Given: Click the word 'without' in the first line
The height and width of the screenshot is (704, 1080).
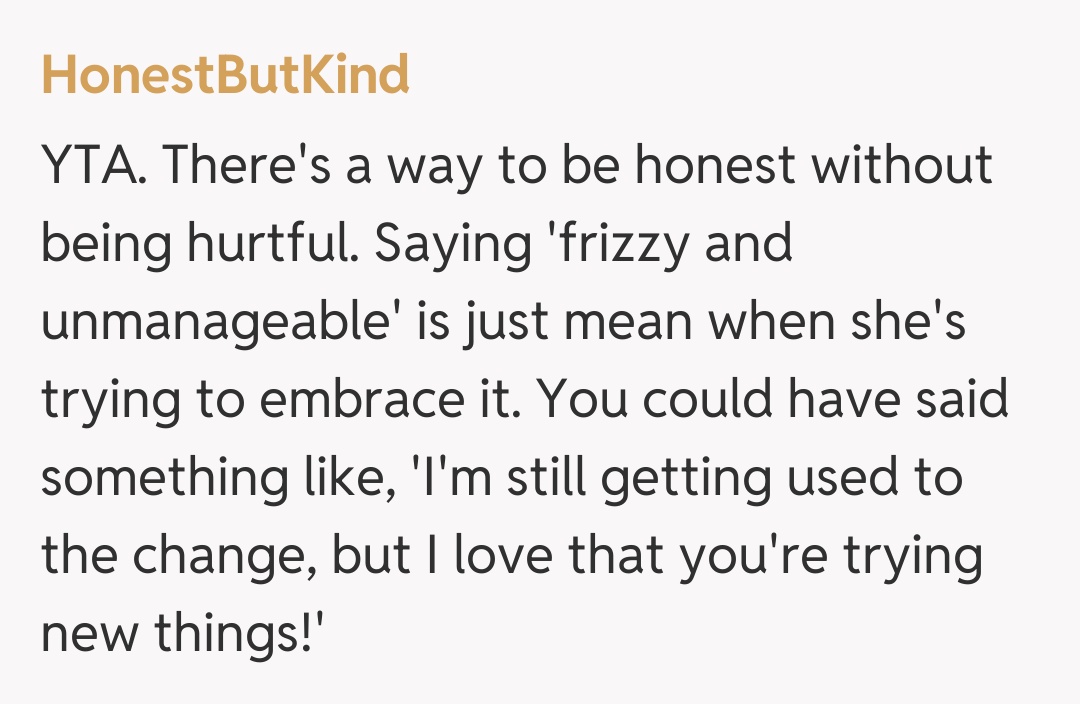Looking at the screenshot, I should pyautogui.click(x=902, y=165).
